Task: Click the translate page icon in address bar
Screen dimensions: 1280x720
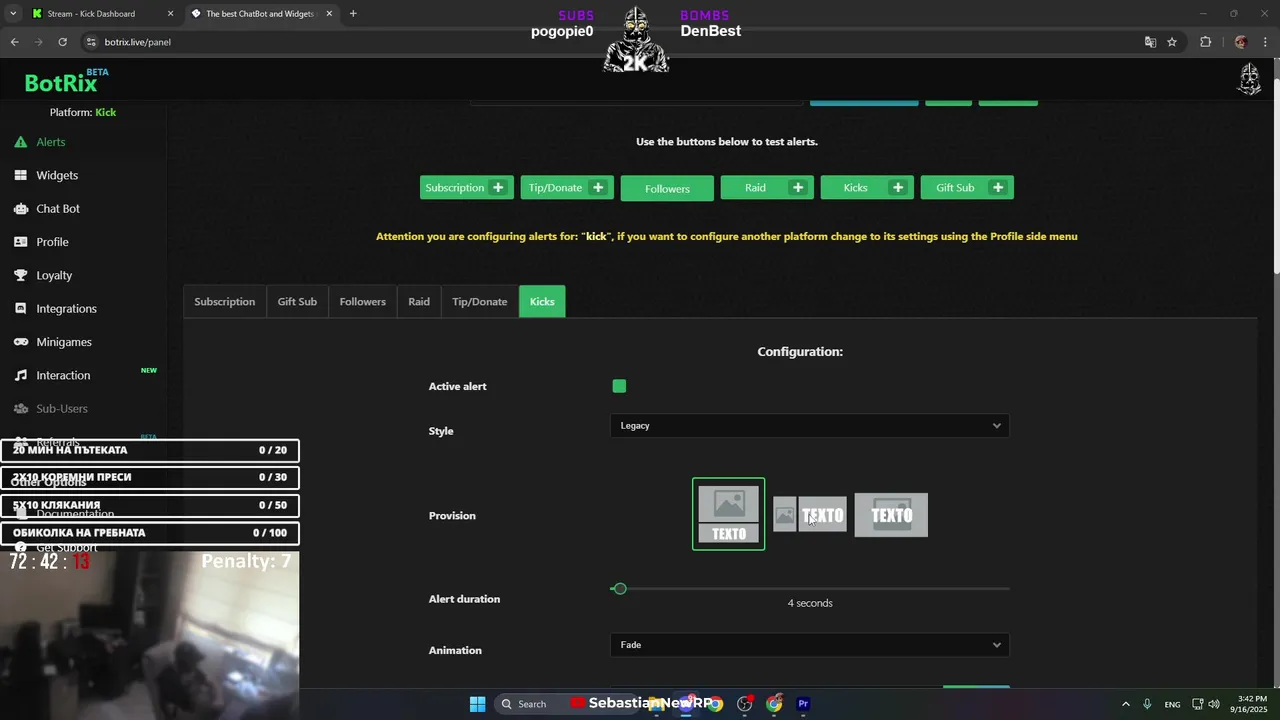Action: pyautogui.click(x=1150, y=42)
